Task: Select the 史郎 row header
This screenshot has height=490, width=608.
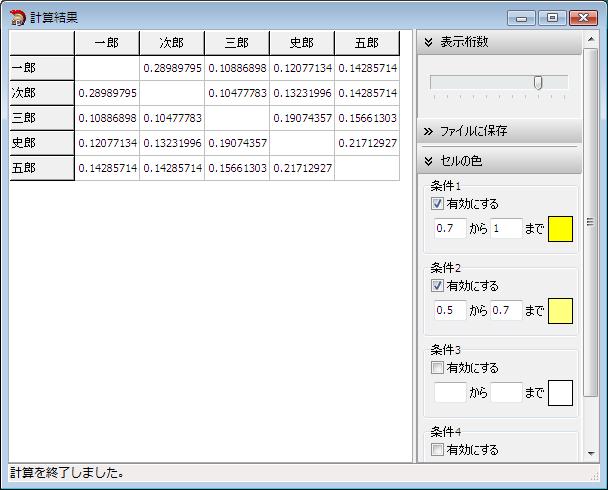Action: point(42,143)
